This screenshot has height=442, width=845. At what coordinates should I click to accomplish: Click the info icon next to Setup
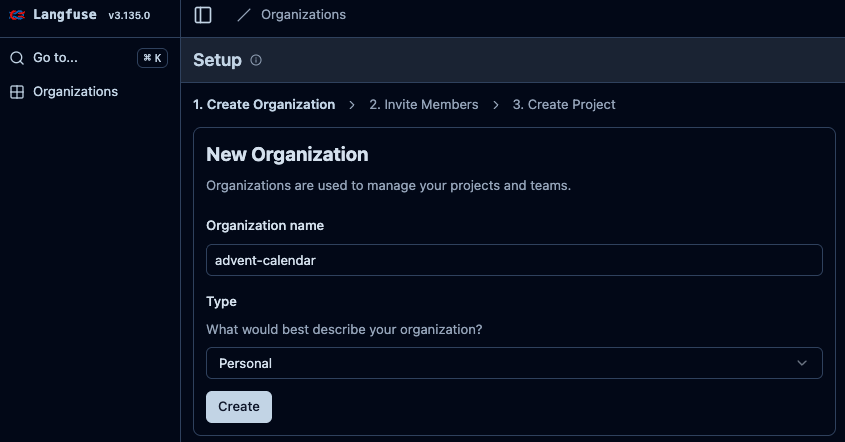256,60
